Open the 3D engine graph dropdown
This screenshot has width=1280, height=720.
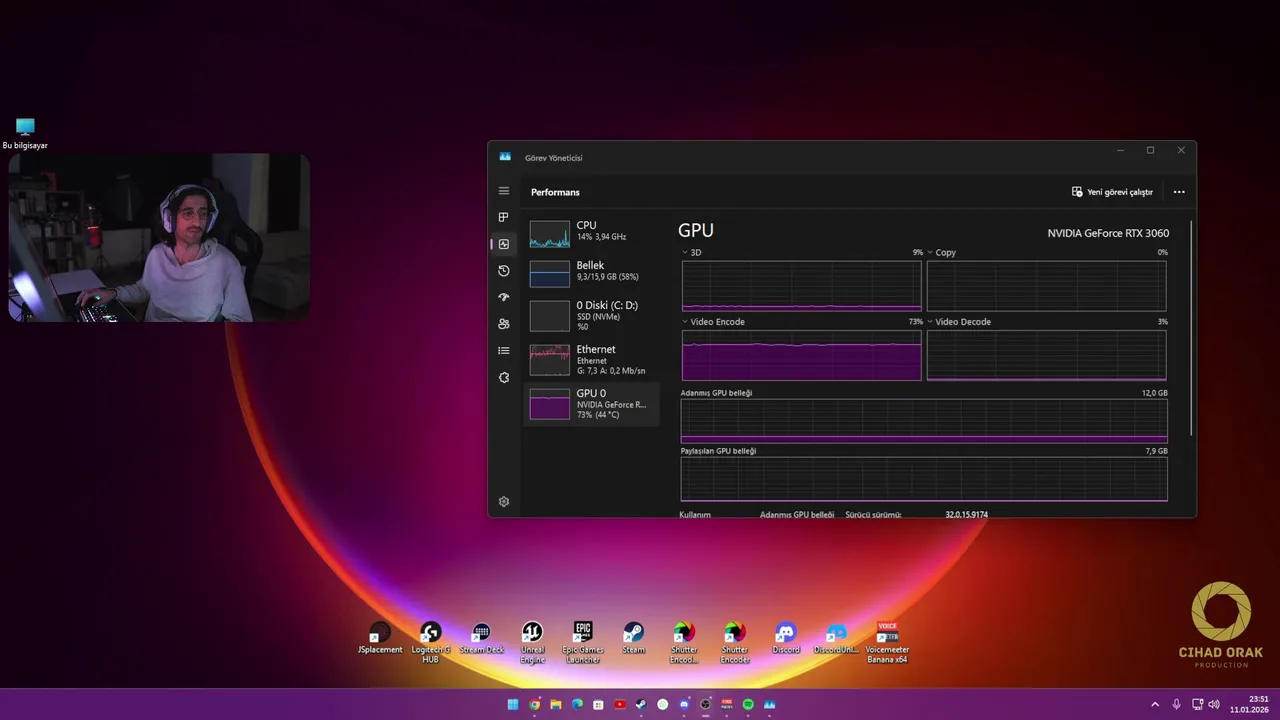coord(692,252)
